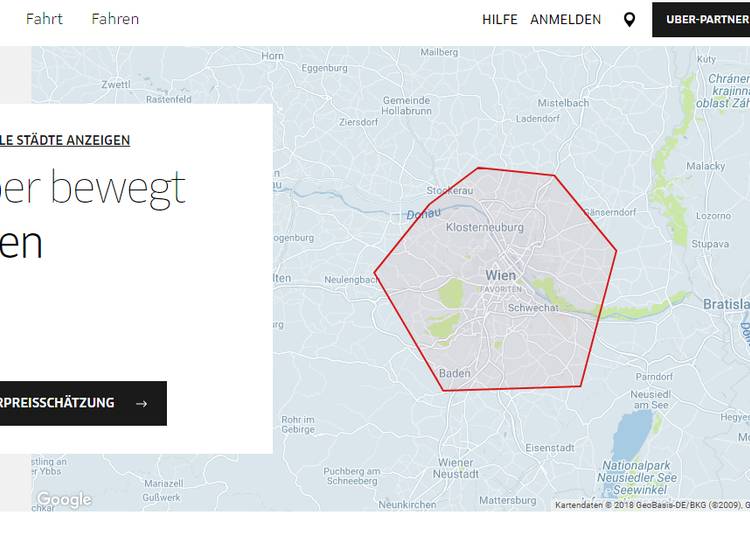Click Klosterneuburg on the map

tap(485, 227)
